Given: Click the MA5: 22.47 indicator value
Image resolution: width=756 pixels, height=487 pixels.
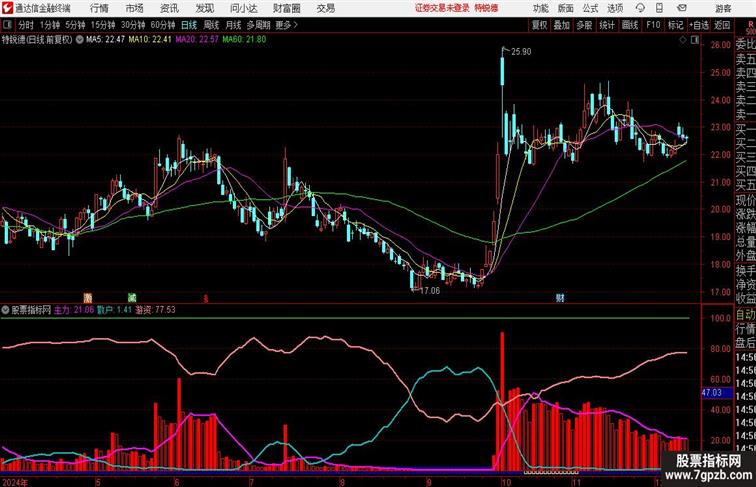Looking at the screenshot, I should 105,40.
